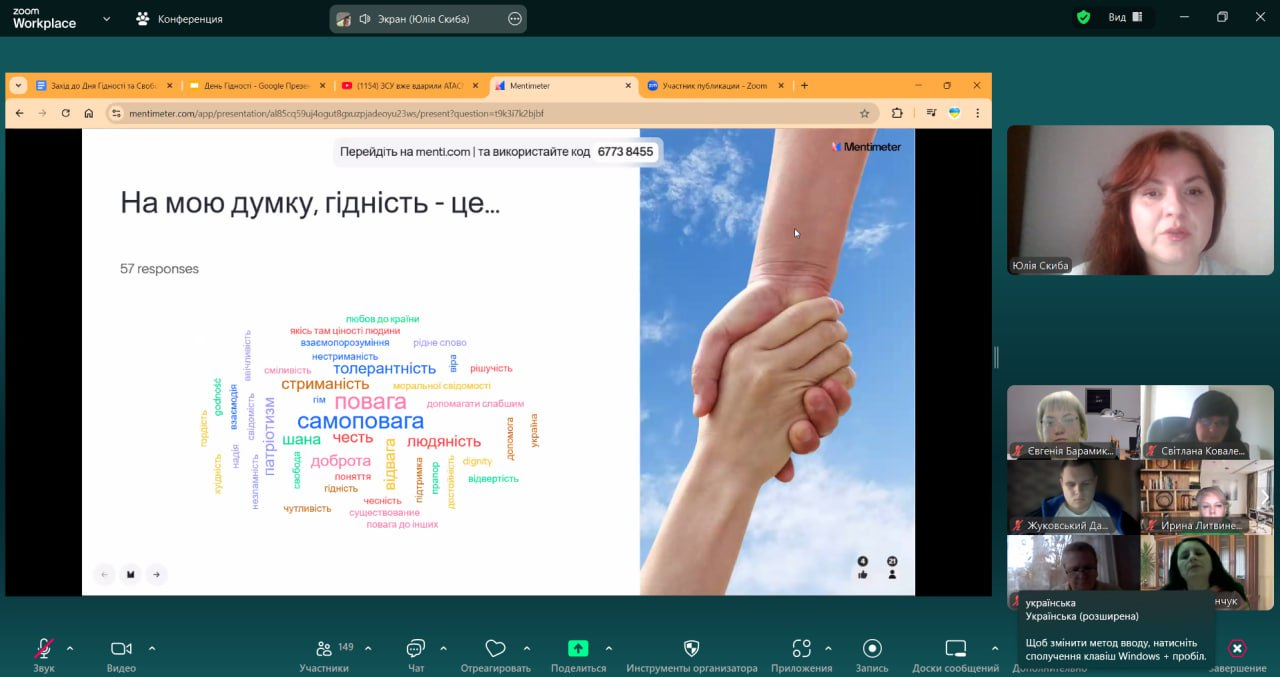Click the Zoom Workplace logo
The height and width of the screenshot is (677, 1280).
coord(44,18)
